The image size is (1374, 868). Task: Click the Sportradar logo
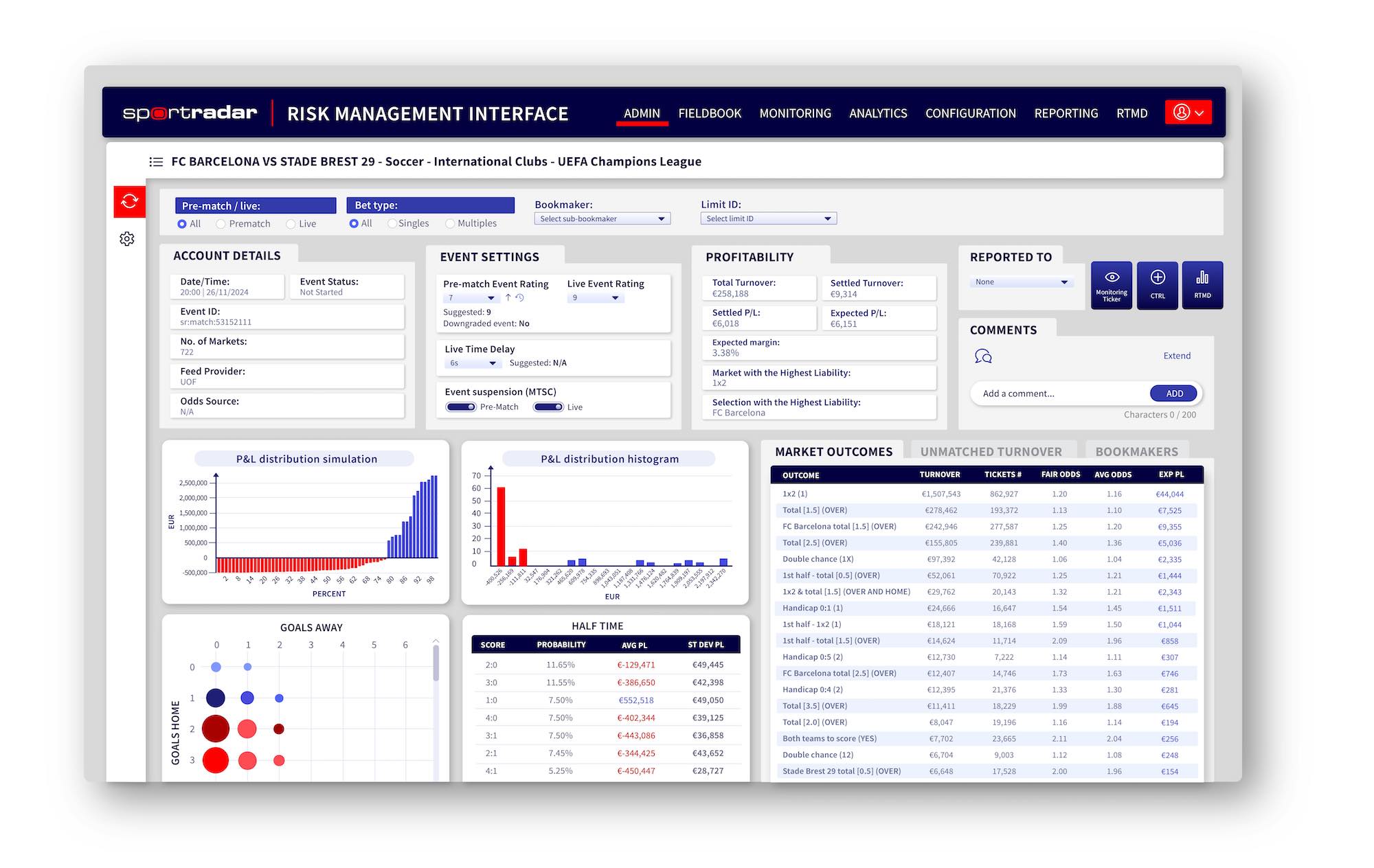pyautogui.click(x=190, y=113)
